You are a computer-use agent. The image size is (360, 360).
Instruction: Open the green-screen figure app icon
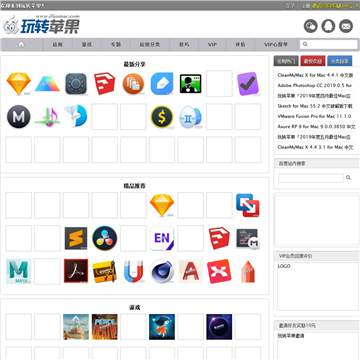click(190, 84)
